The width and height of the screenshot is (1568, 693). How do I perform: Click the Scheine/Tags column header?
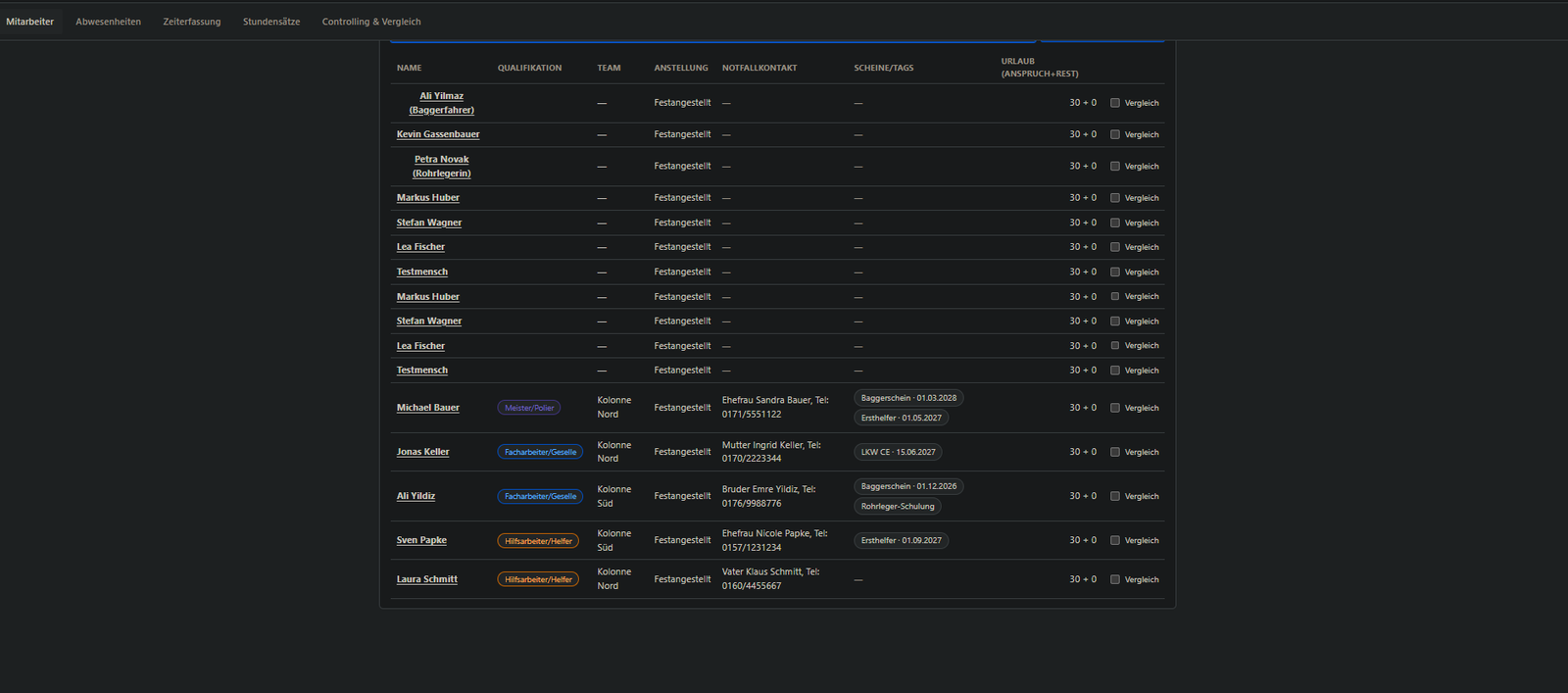point(884,68)
